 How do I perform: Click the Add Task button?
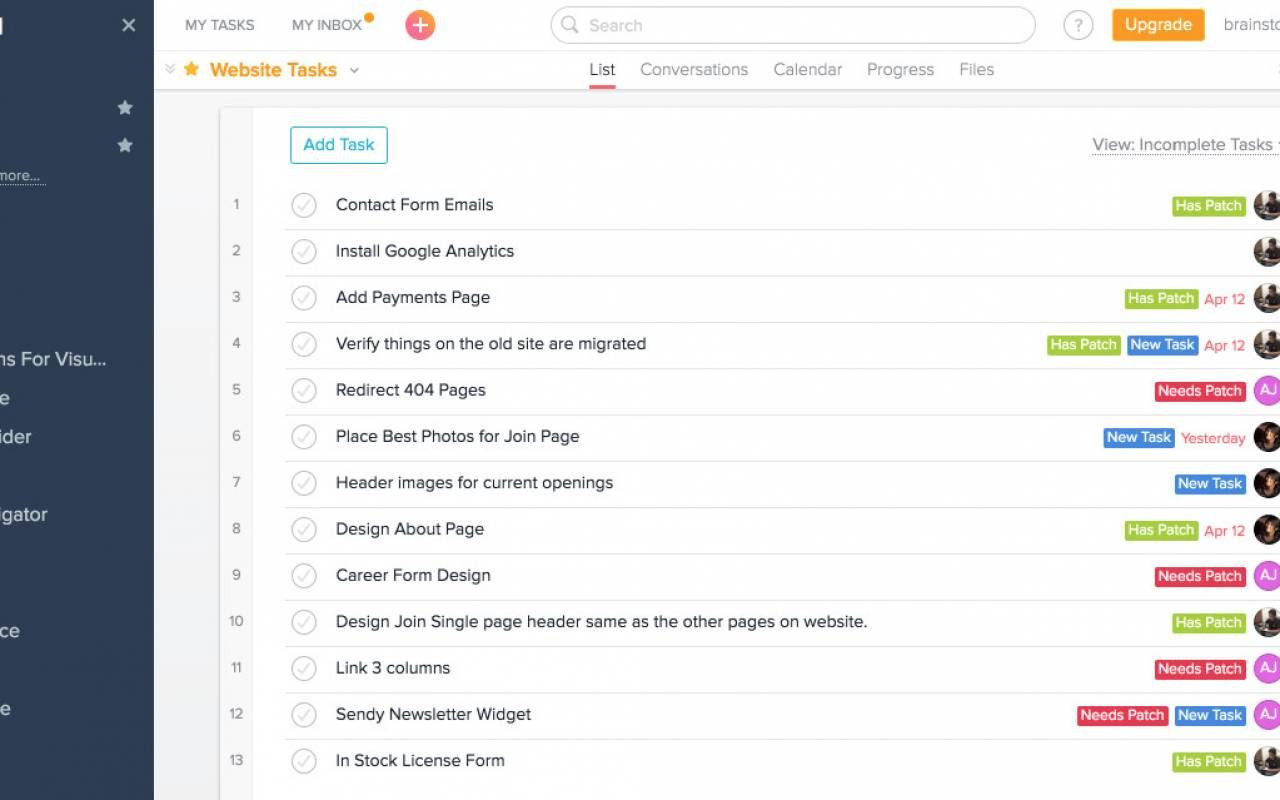tap(338, 145)
